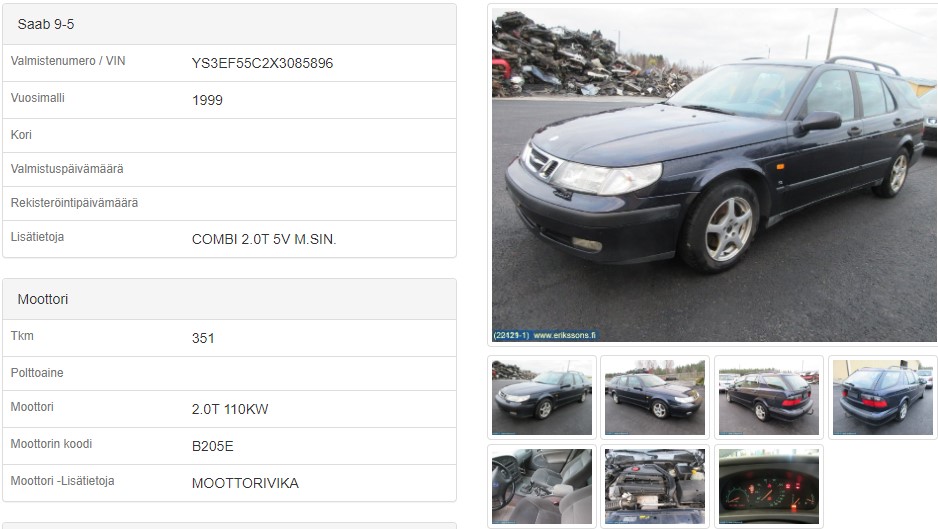Select the rear tailgate view thumbnail
The width and height of the screenshot is (938, 529).
[882, 397]
